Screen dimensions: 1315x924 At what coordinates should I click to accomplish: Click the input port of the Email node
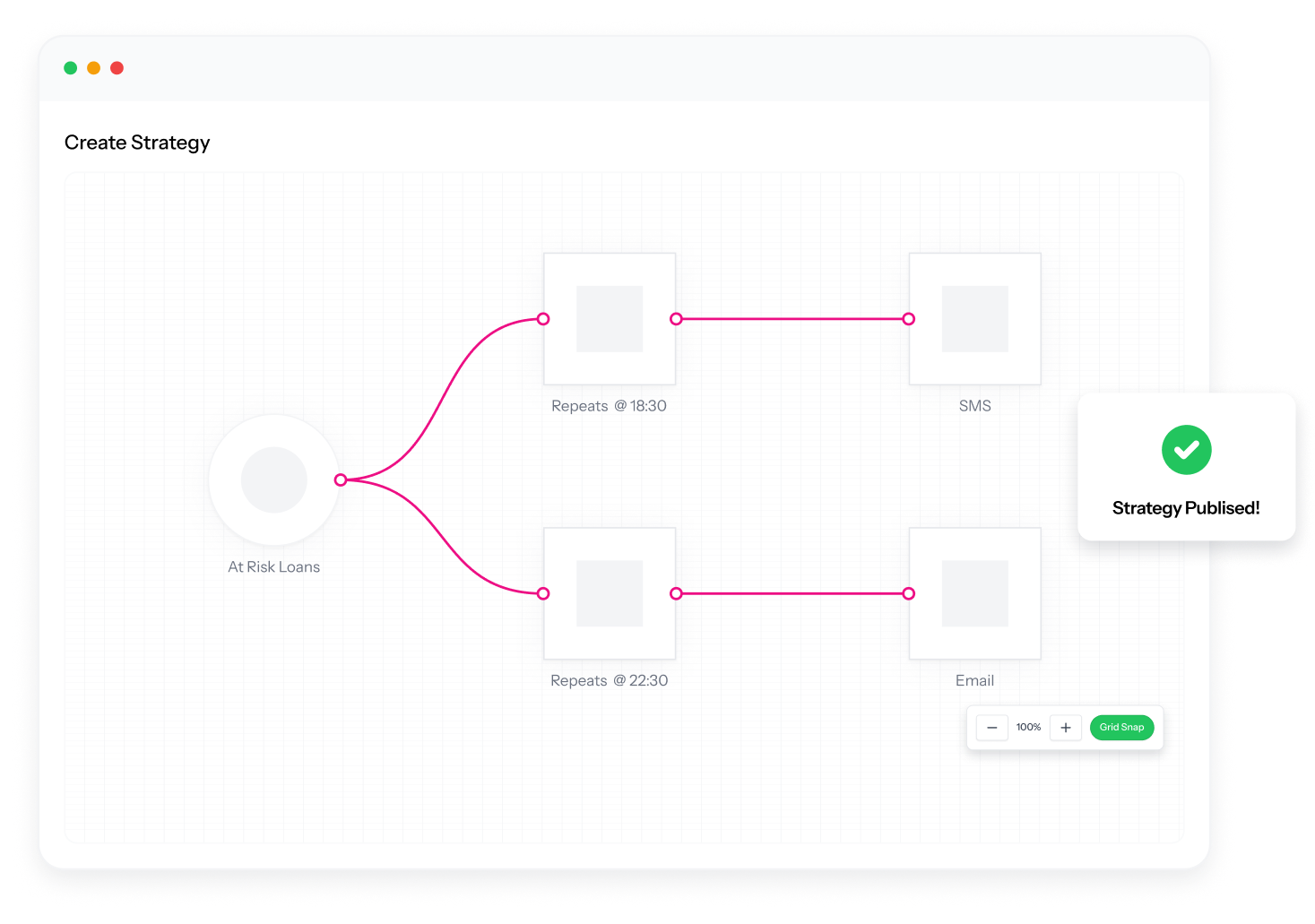(x=909, y=593)
